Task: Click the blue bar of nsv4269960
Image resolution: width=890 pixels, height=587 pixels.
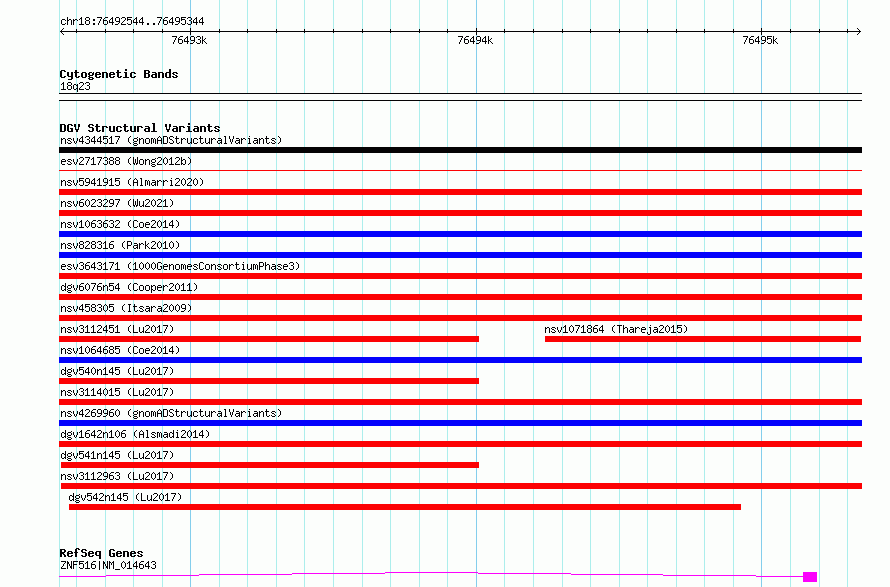Action: pyautogui.click(x=460, y=424)
